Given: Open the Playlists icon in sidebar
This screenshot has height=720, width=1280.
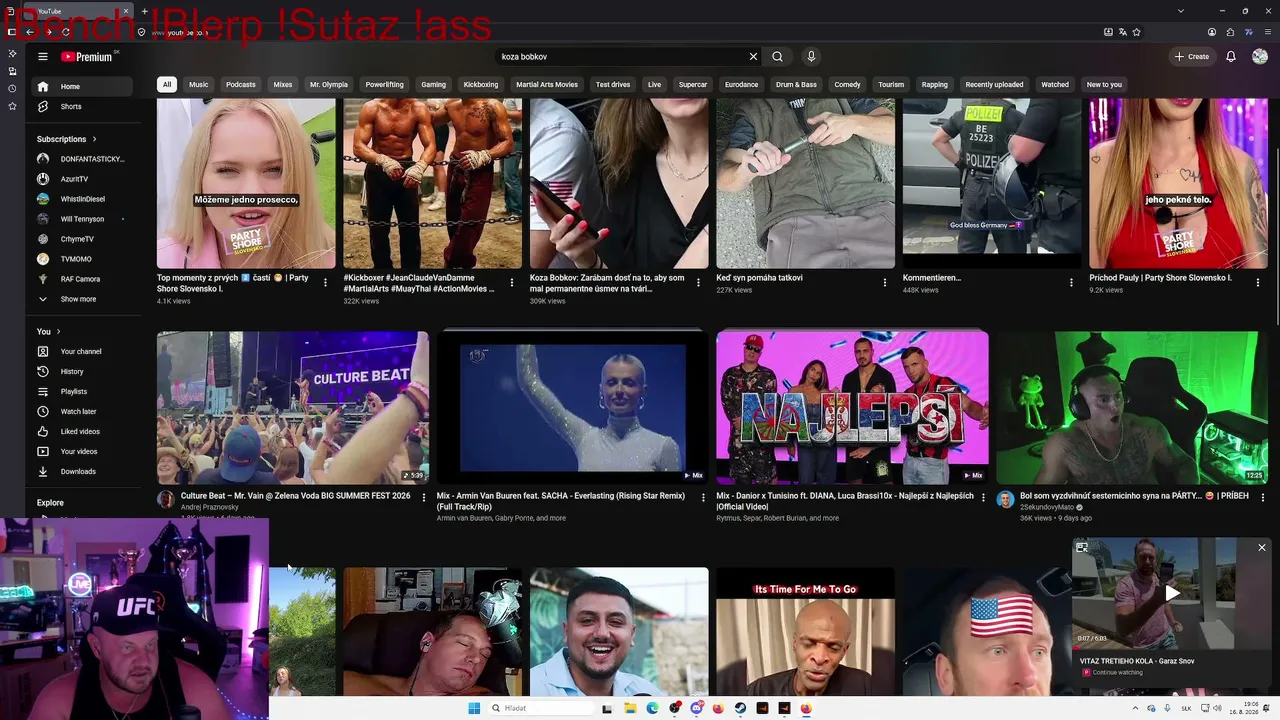Looking at the screenshot, I should (x=43, y=391).
